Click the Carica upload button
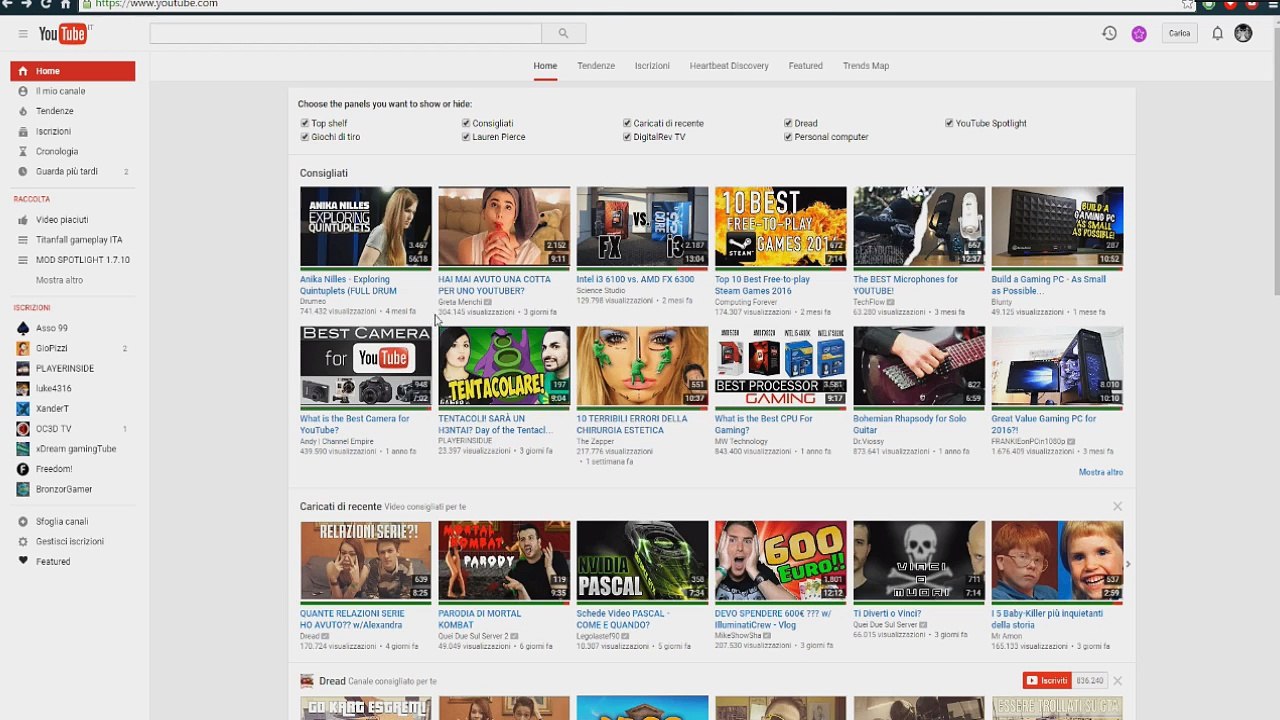Image resolution: width=1280 pixels, height=720 pixels. (1180, 34)
